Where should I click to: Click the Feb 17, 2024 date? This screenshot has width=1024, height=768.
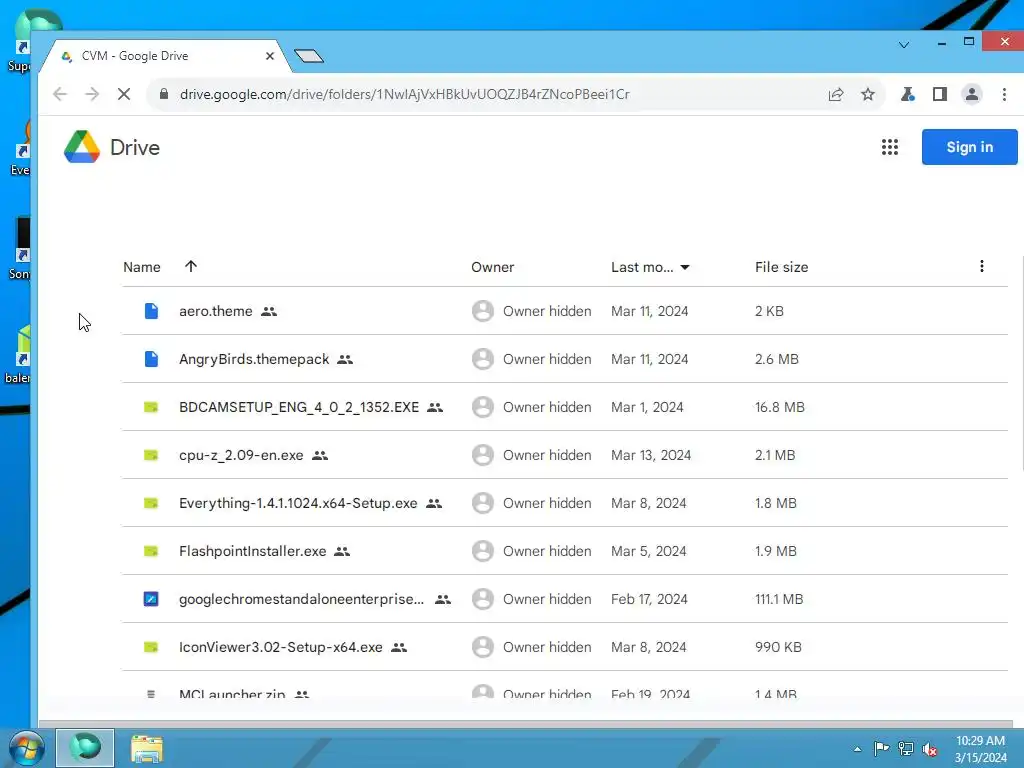click(649, 599)
